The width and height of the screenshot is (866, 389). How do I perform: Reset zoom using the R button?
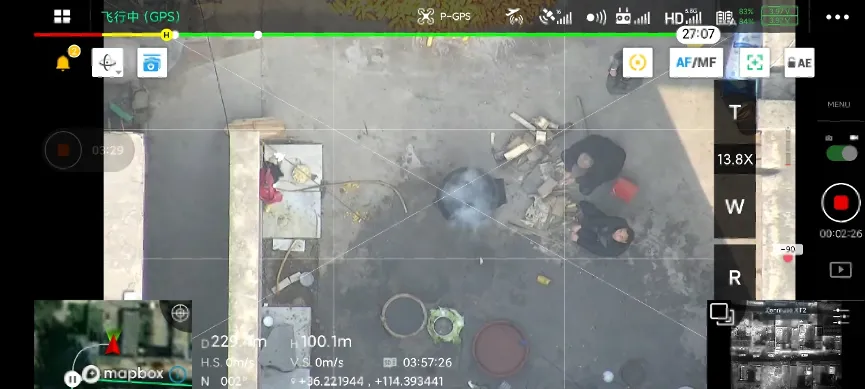[735, 277]
